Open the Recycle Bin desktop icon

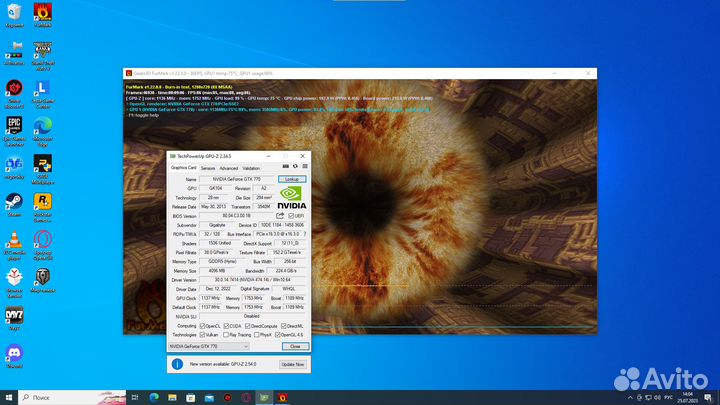(14, 14)
